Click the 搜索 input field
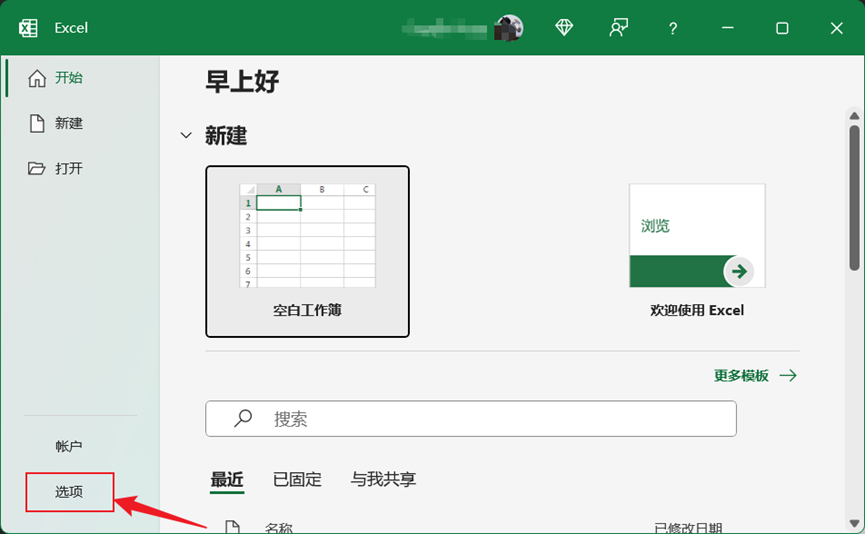This screenshot has width=865, height=534. [490, 419]
